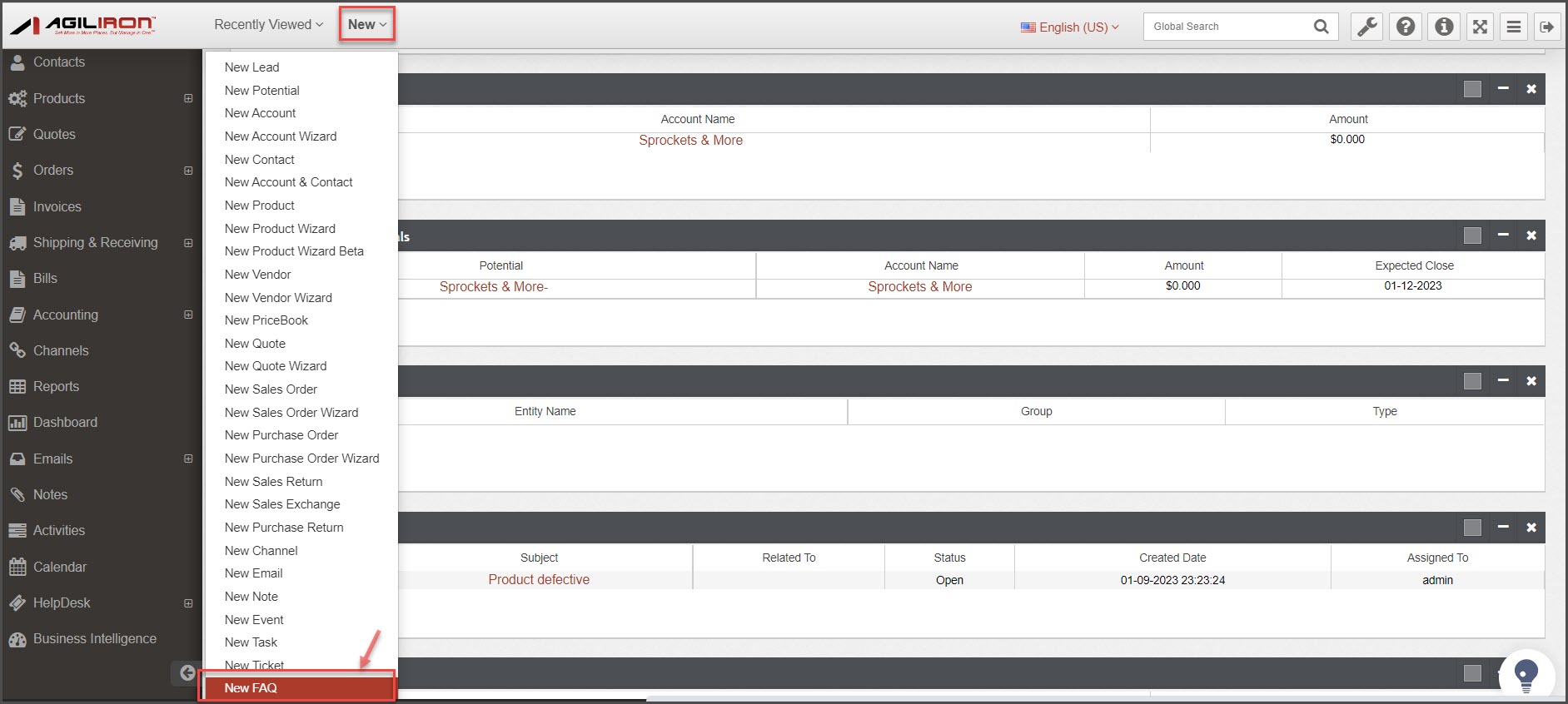Minimize the Account Name widget panel
Viewport: 1568px width, 704px height.
pyautogui.click(x=1503, y=88)
